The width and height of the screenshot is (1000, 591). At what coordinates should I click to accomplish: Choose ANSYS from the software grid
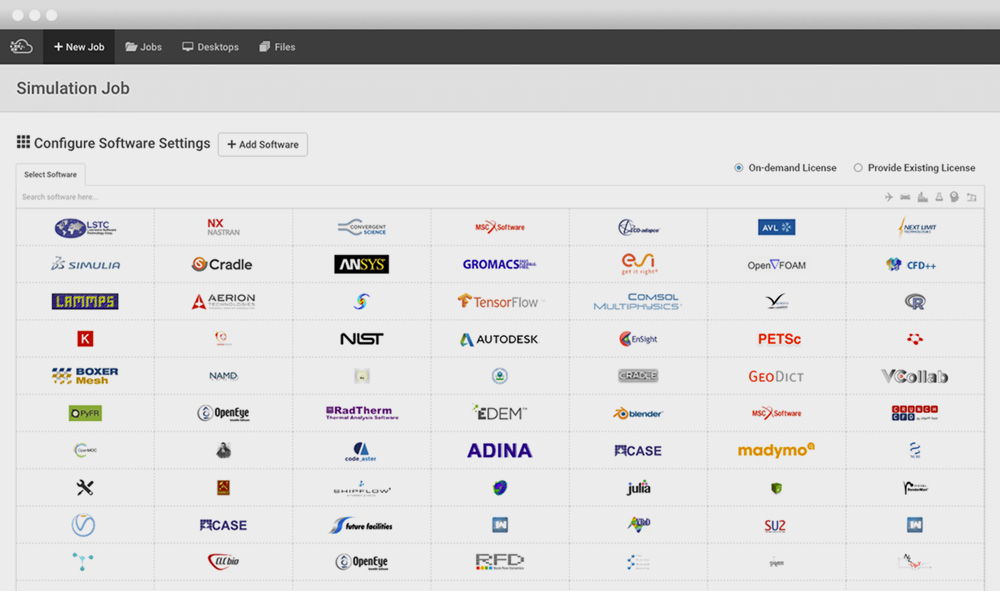pyautogui.click(x=362, y=264)
